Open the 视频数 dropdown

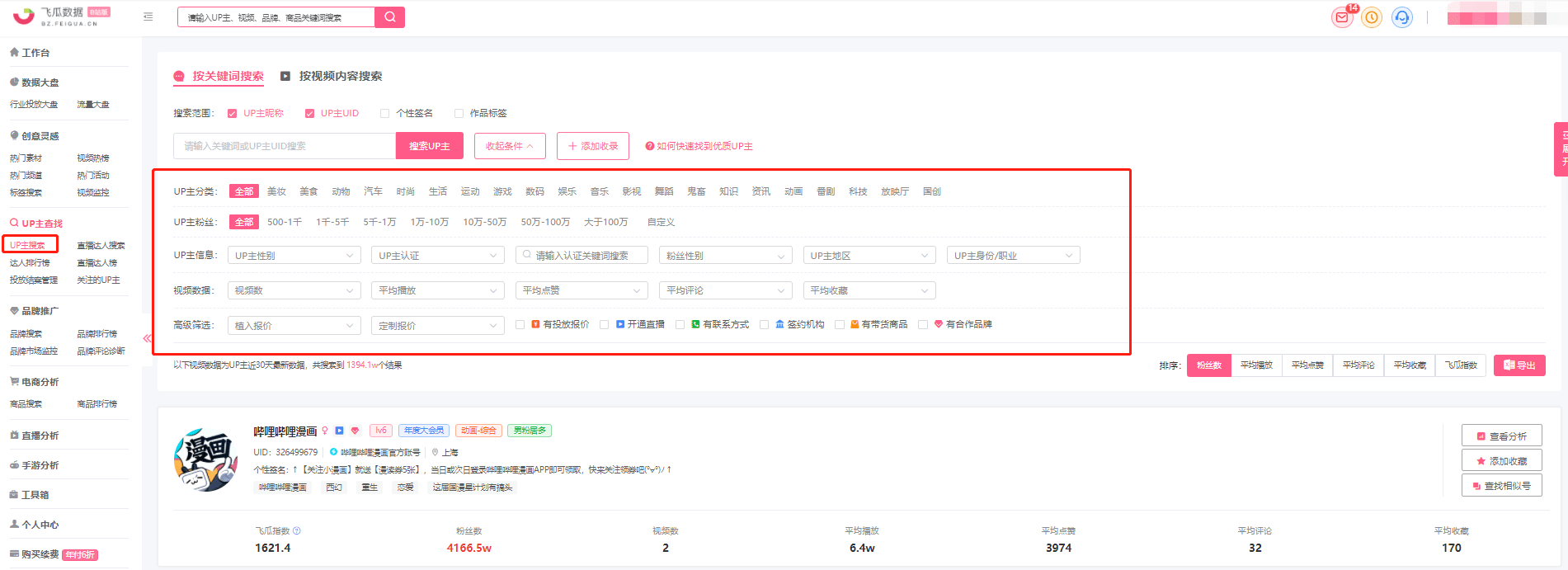click(294, 290)
